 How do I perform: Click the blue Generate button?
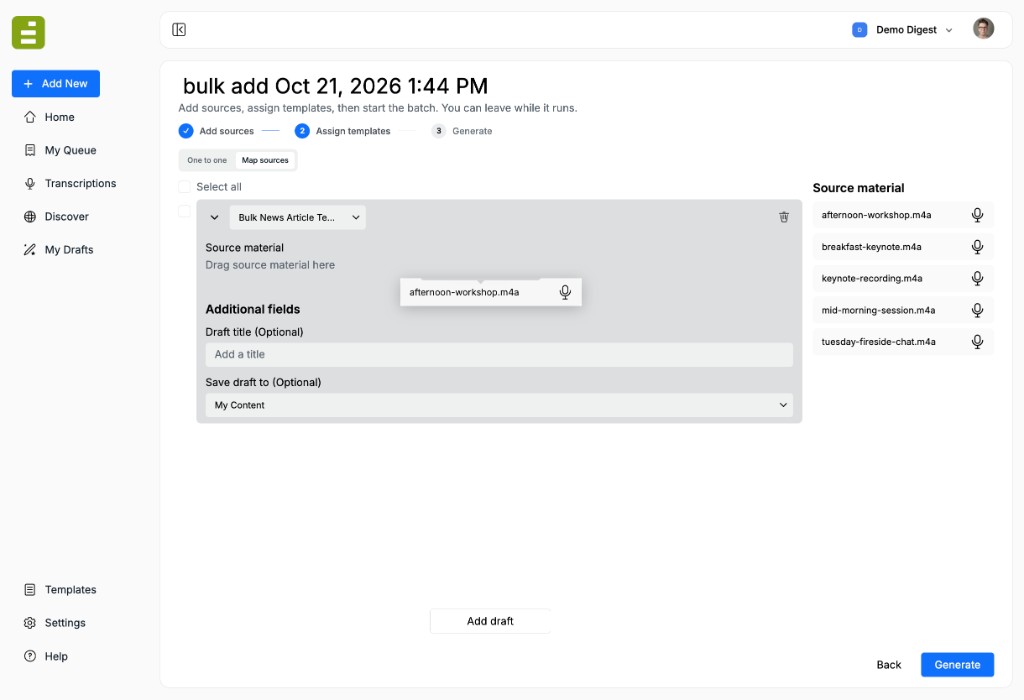(x=957, y=665)
